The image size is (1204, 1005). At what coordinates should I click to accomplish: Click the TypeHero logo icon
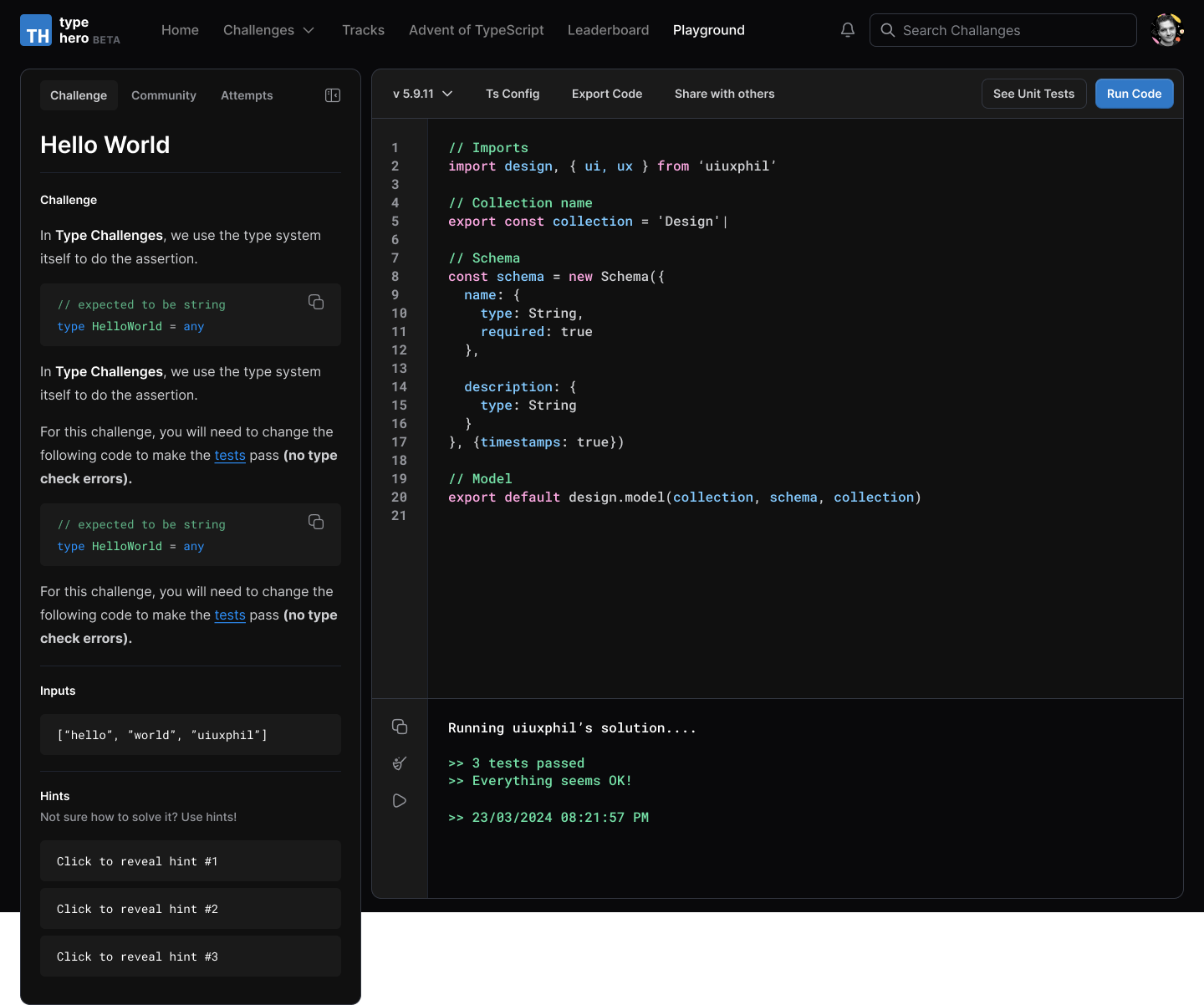click(x=36, y=30)
